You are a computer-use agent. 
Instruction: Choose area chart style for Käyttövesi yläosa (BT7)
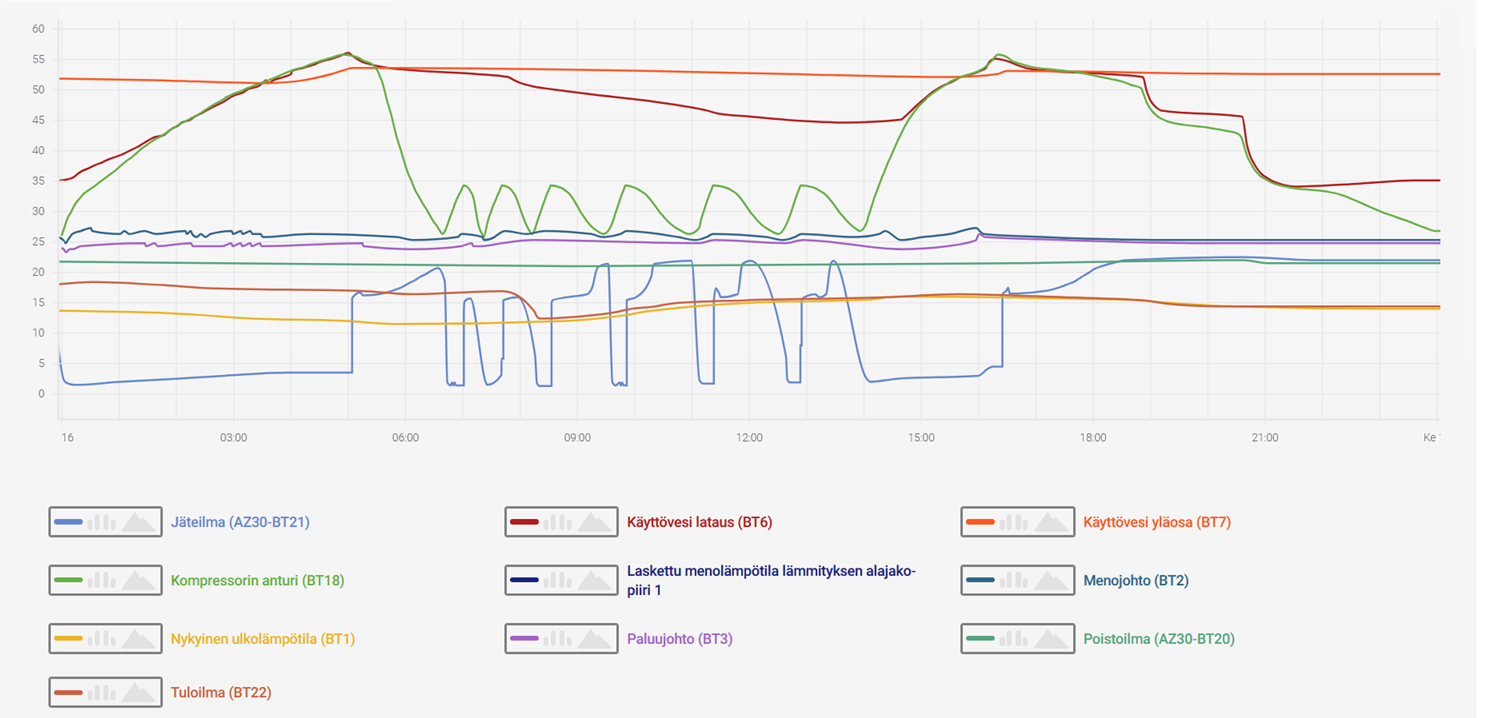click(1051, 522)
